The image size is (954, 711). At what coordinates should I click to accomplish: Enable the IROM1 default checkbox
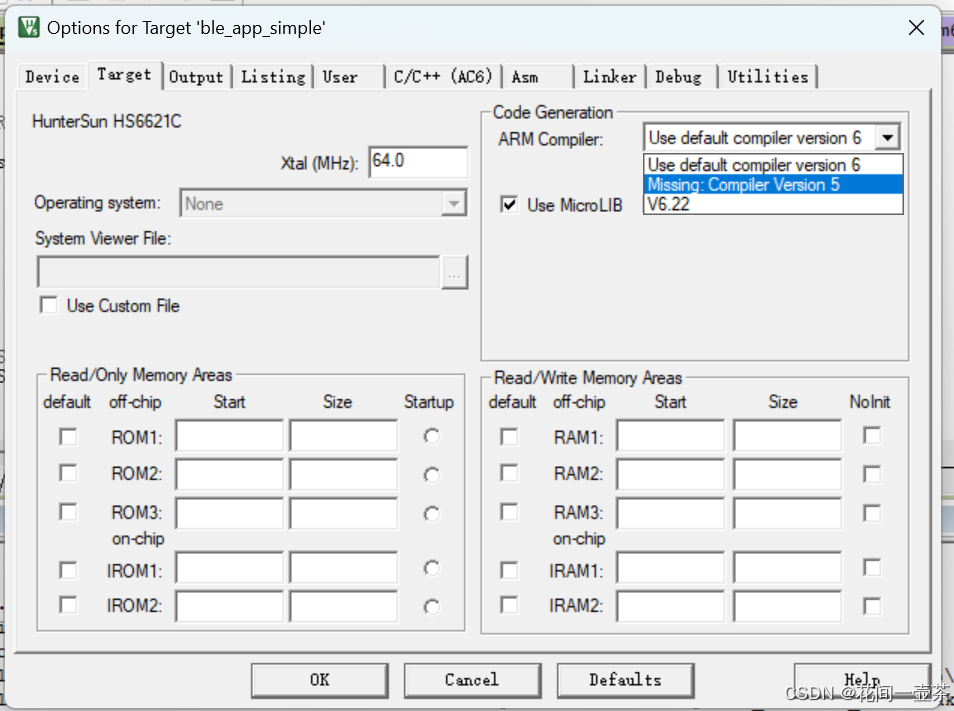click(68, 570)
